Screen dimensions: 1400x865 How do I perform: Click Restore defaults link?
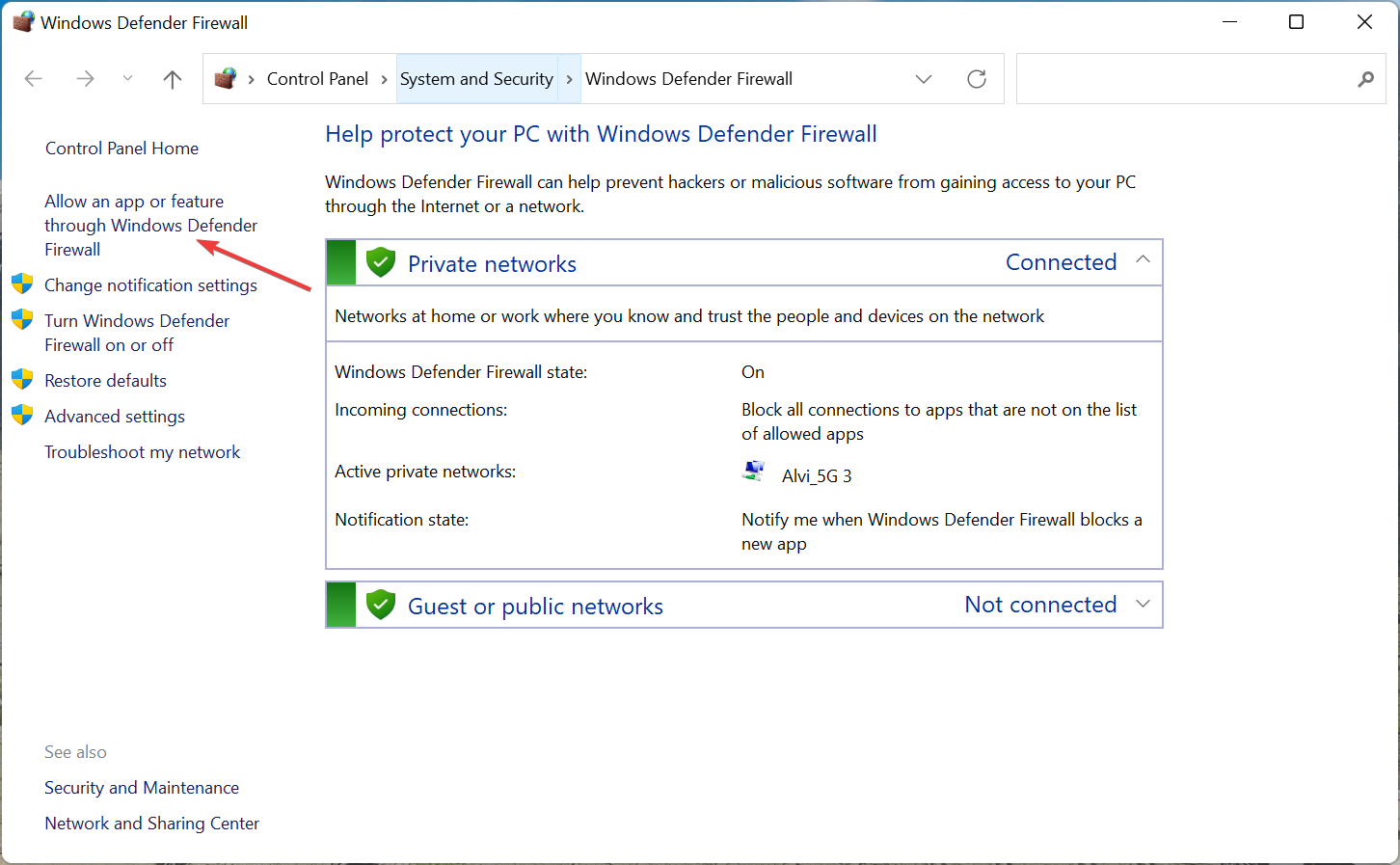(x=105, y=381)
